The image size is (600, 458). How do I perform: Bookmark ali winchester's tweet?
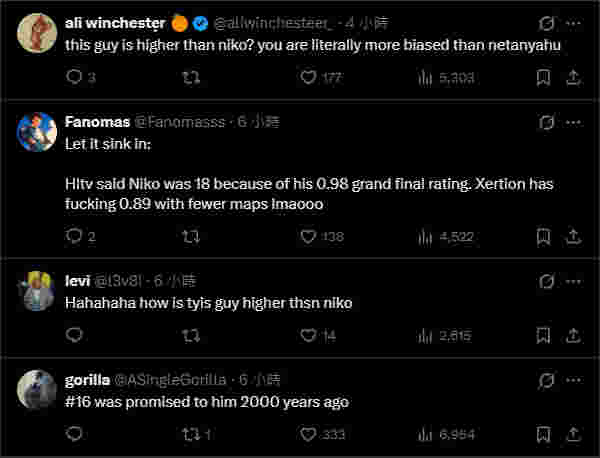[x=542, y=77]
